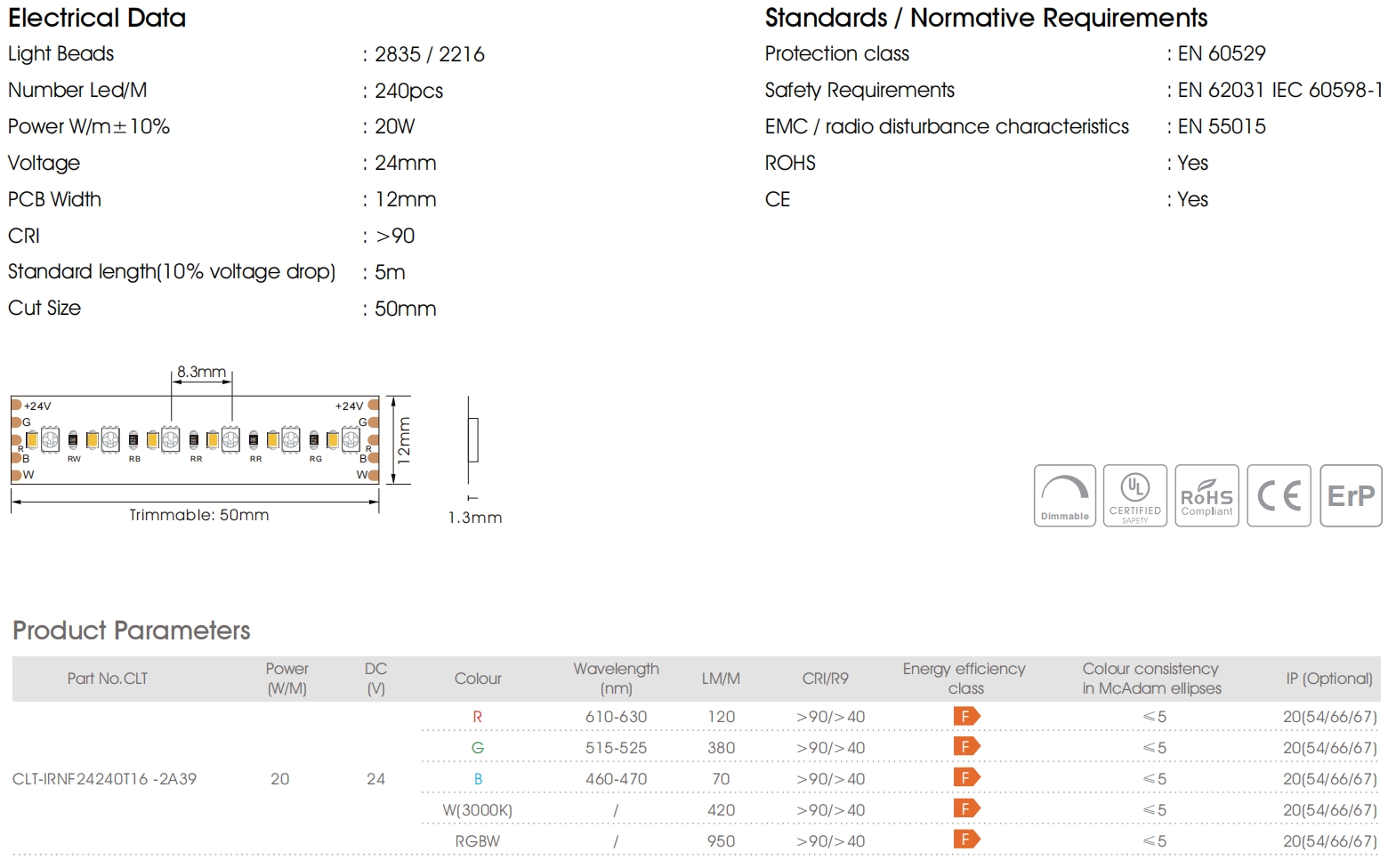Screen dimensions: 1396x868
Task: Click the 380 LM/M value
Action: tap(721, 748)
